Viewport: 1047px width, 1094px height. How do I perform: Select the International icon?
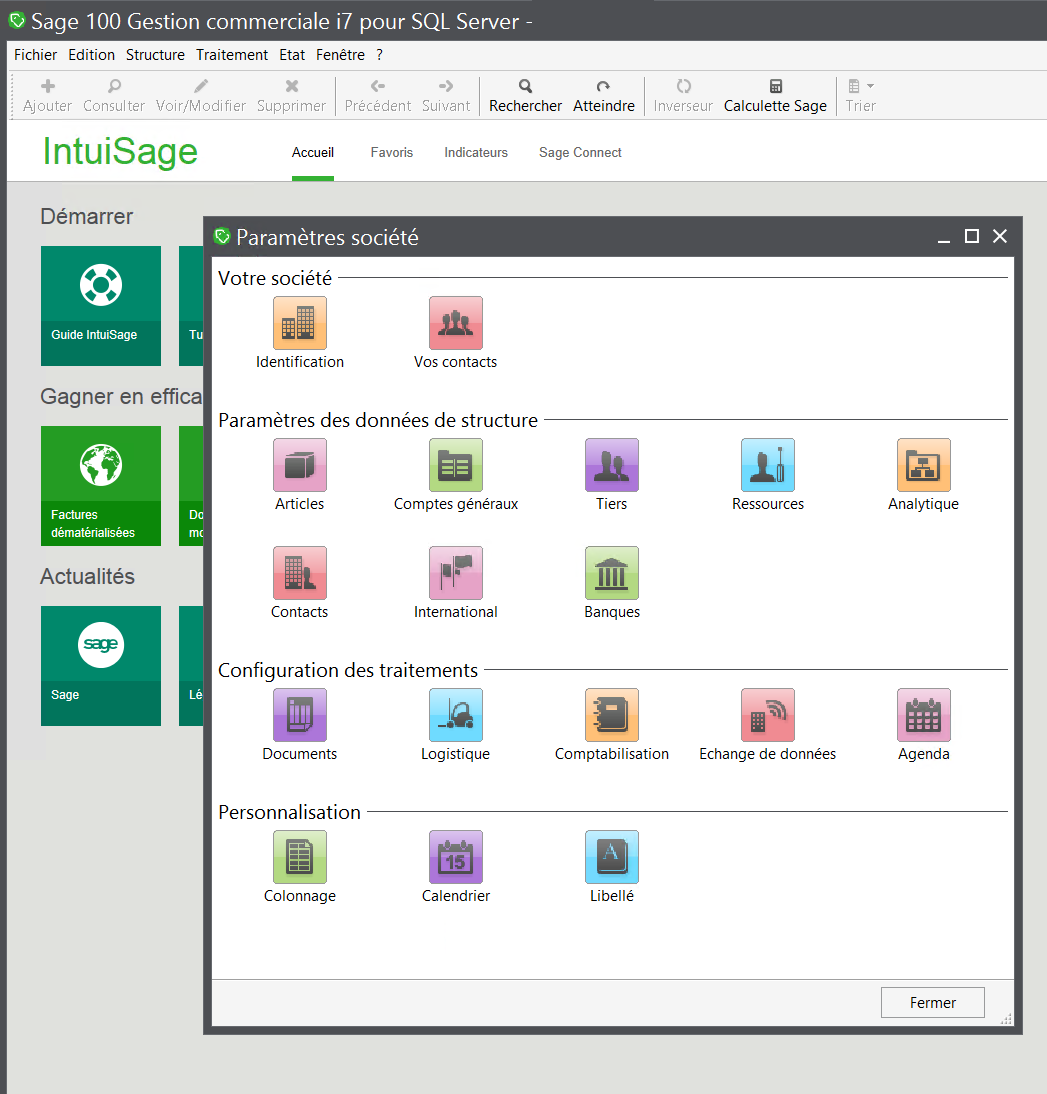point(455,573)
